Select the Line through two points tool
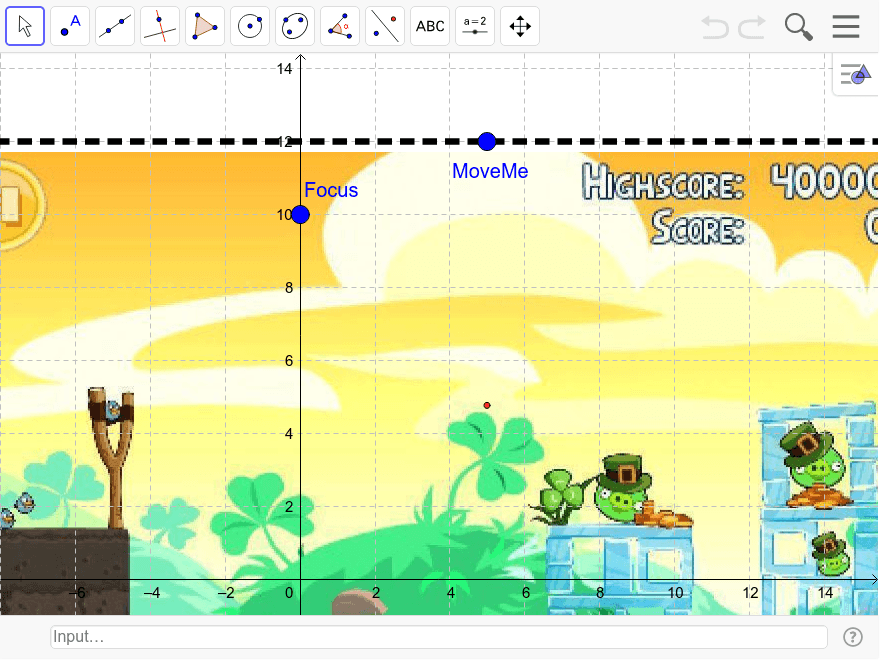 coord(115,26)
